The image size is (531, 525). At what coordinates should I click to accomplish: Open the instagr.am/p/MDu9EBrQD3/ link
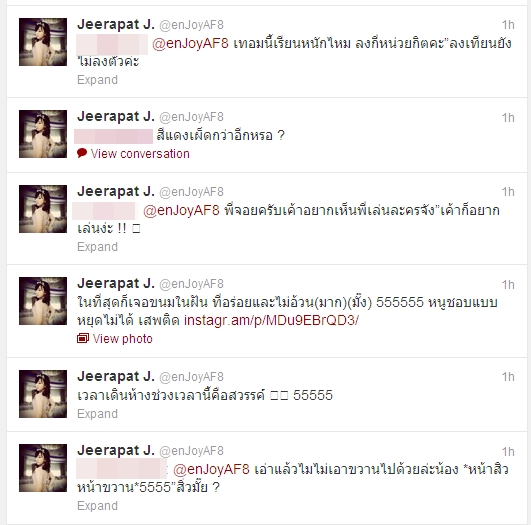(271, 320)
